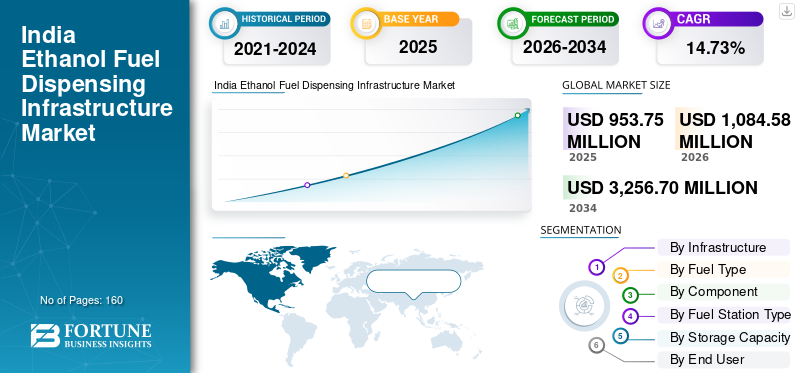Image resolution: width=800 pixels, height=373 pixels.
Task: Click segmentation circle number 3
Action: click(x=630, y=295)
